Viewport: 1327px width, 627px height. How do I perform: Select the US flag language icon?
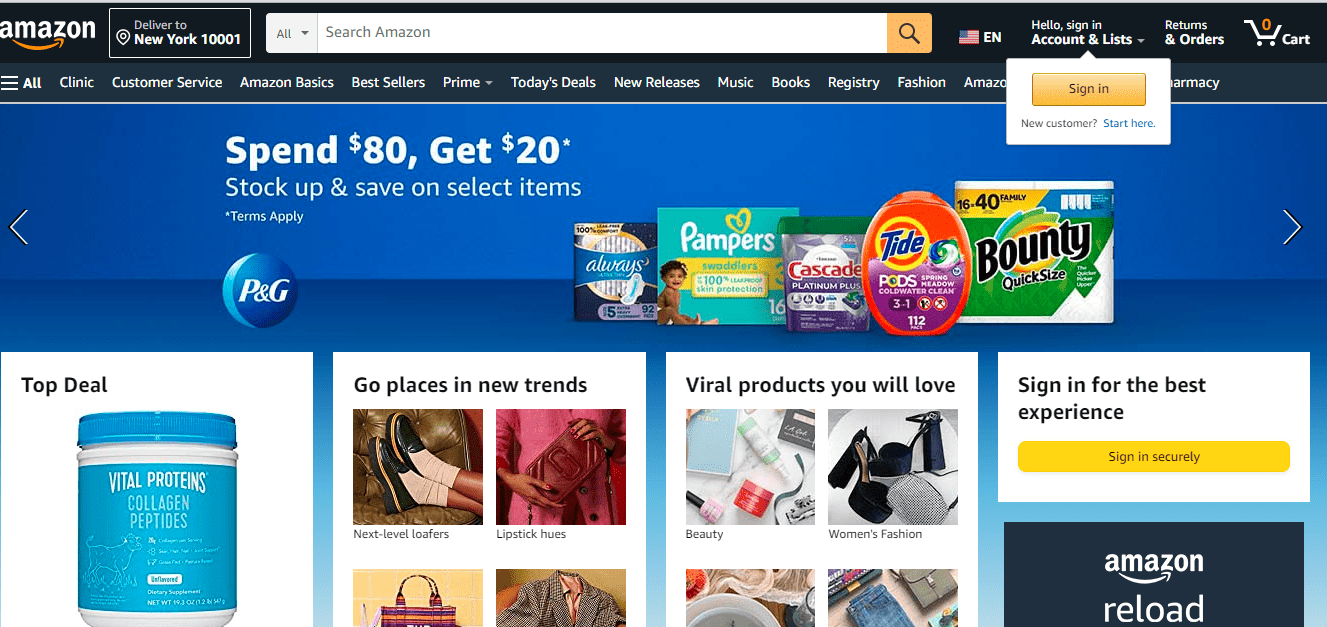[x=968, y=37]
